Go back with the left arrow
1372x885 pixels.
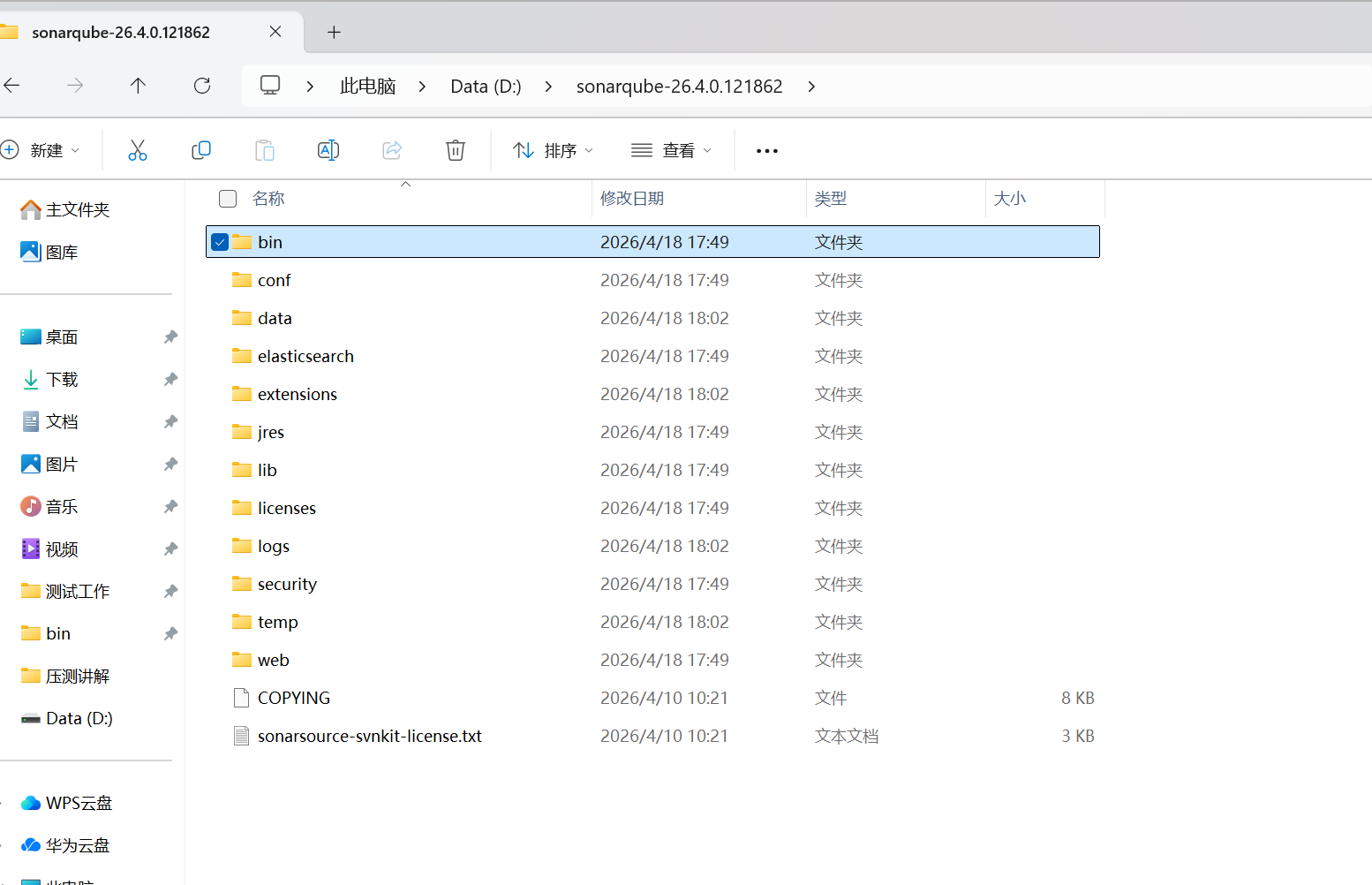[x=12, y=86]
